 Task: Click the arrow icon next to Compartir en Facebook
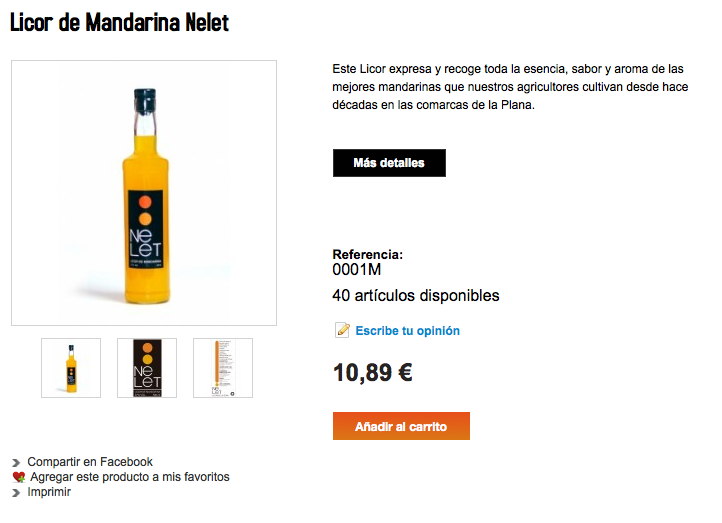coord(16,462)
